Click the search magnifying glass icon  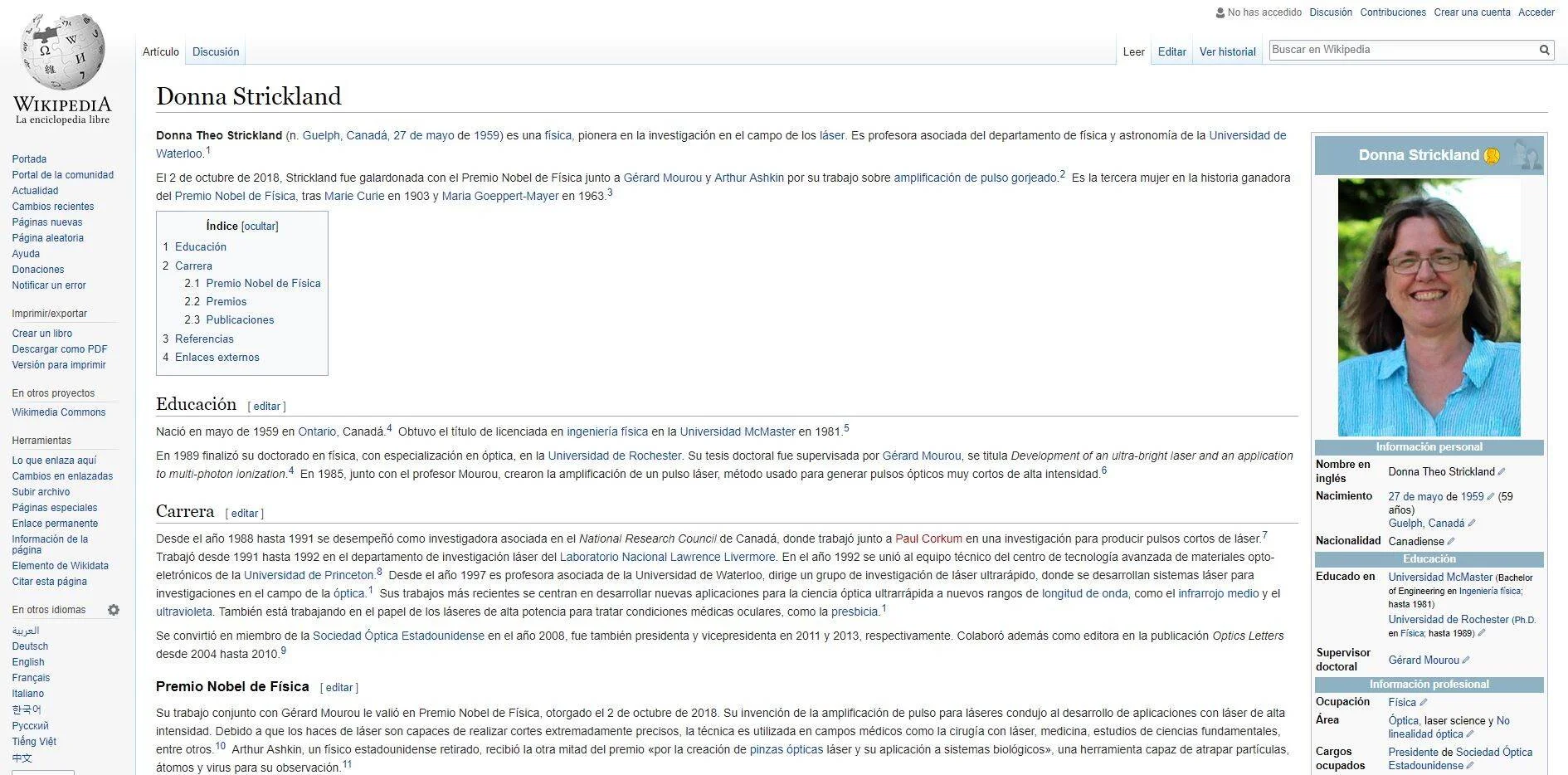[x=1544, y=50]
